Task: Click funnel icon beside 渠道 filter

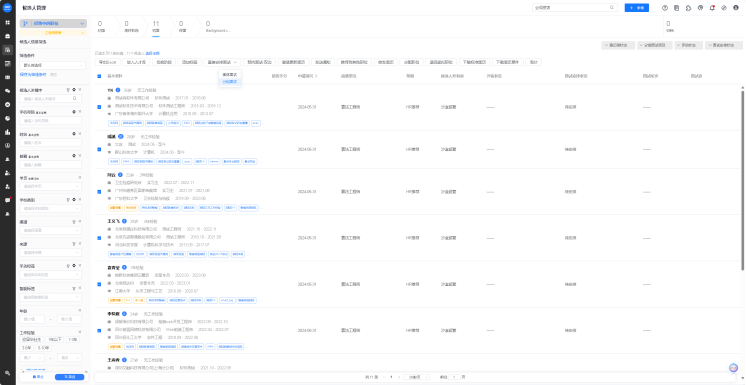Action: click(74, 222)
